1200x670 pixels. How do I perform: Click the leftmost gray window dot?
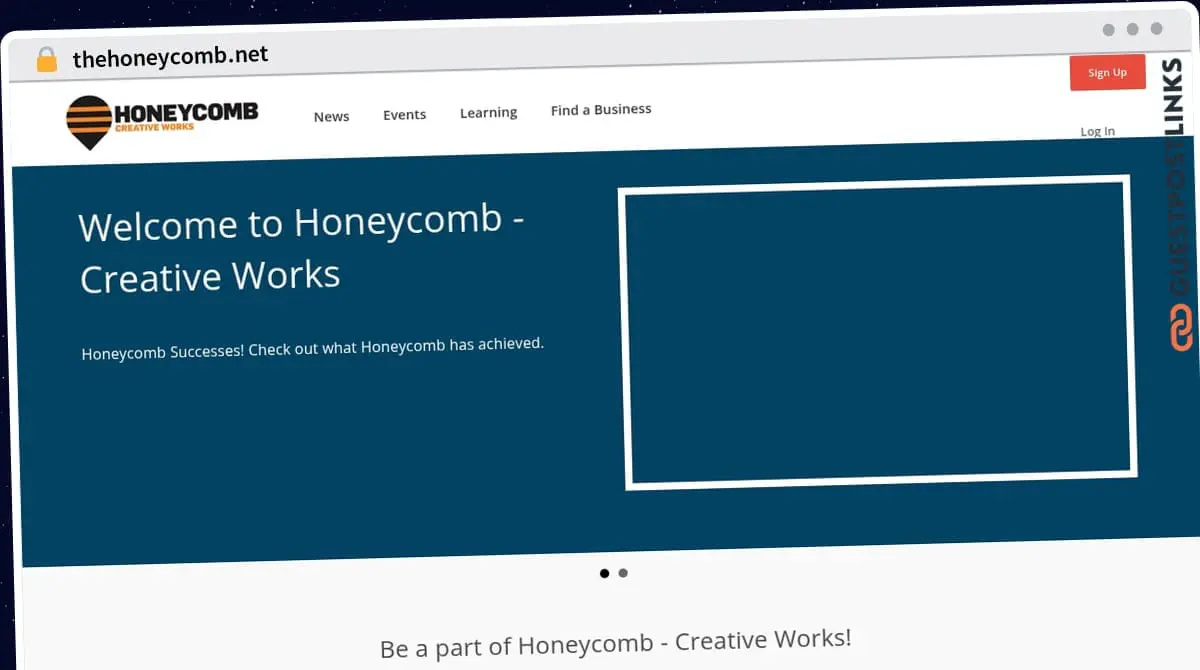click(1108, 30)
